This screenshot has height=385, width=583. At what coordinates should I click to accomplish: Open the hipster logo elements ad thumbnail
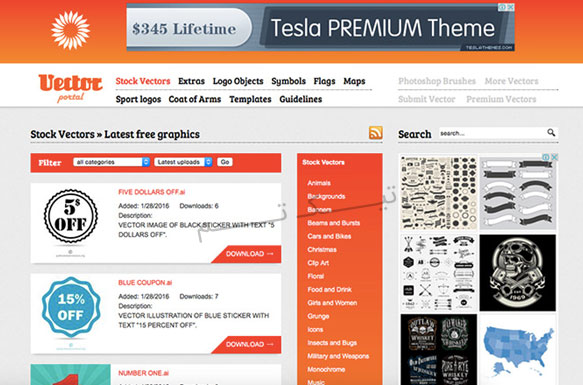pyautogui.click(x=439, y=273)
